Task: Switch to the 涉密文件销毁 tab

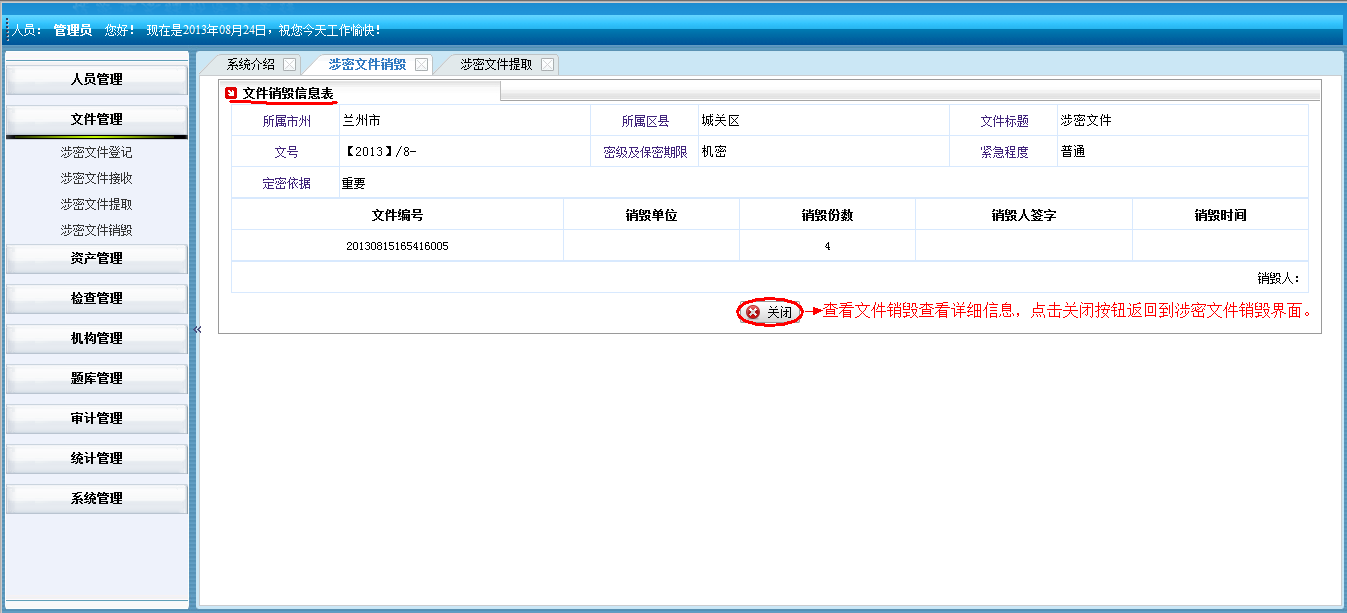Action: click(x=367, y=64)
